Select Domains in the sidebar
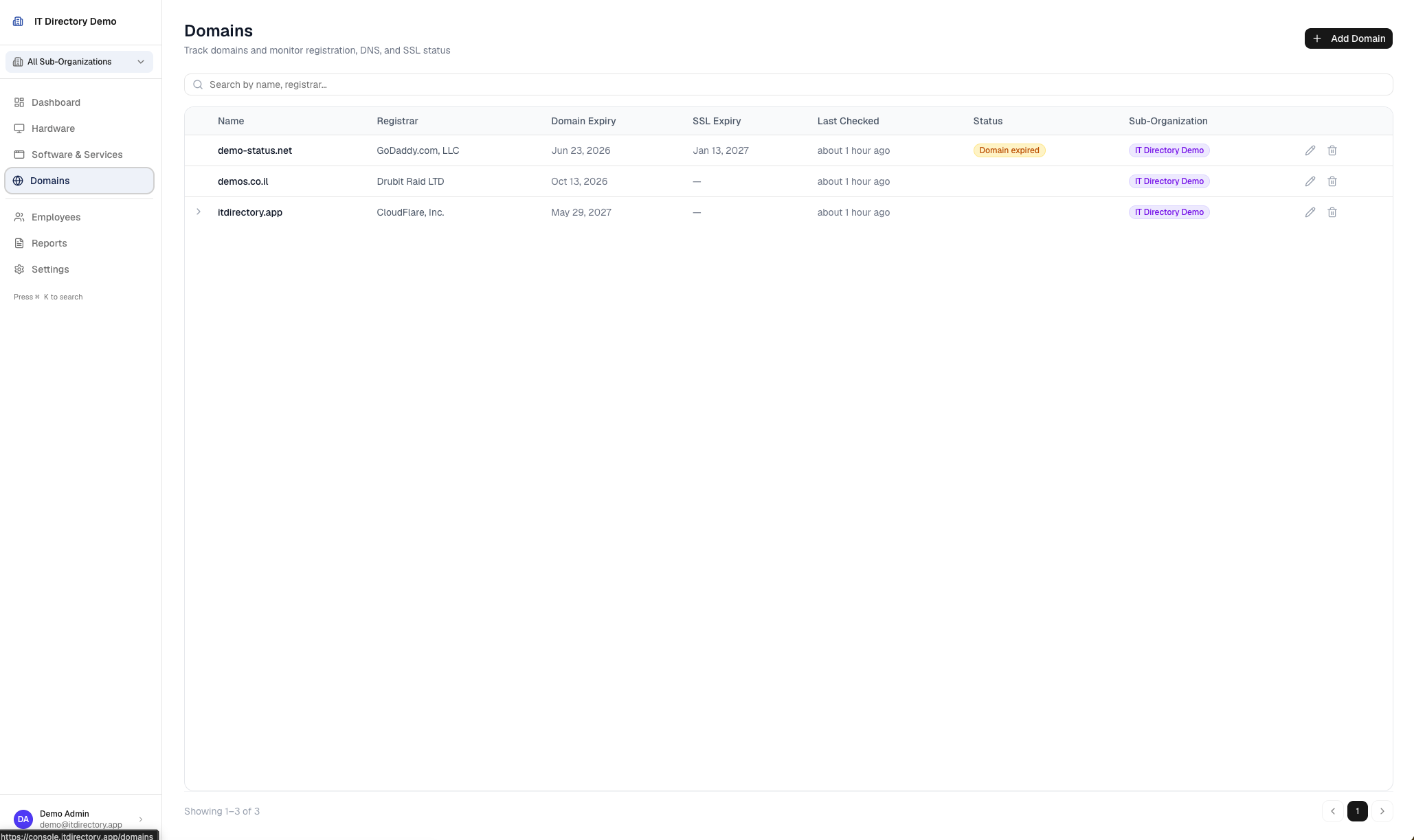This screenshot has width=1414, height=840. (79, 181)
